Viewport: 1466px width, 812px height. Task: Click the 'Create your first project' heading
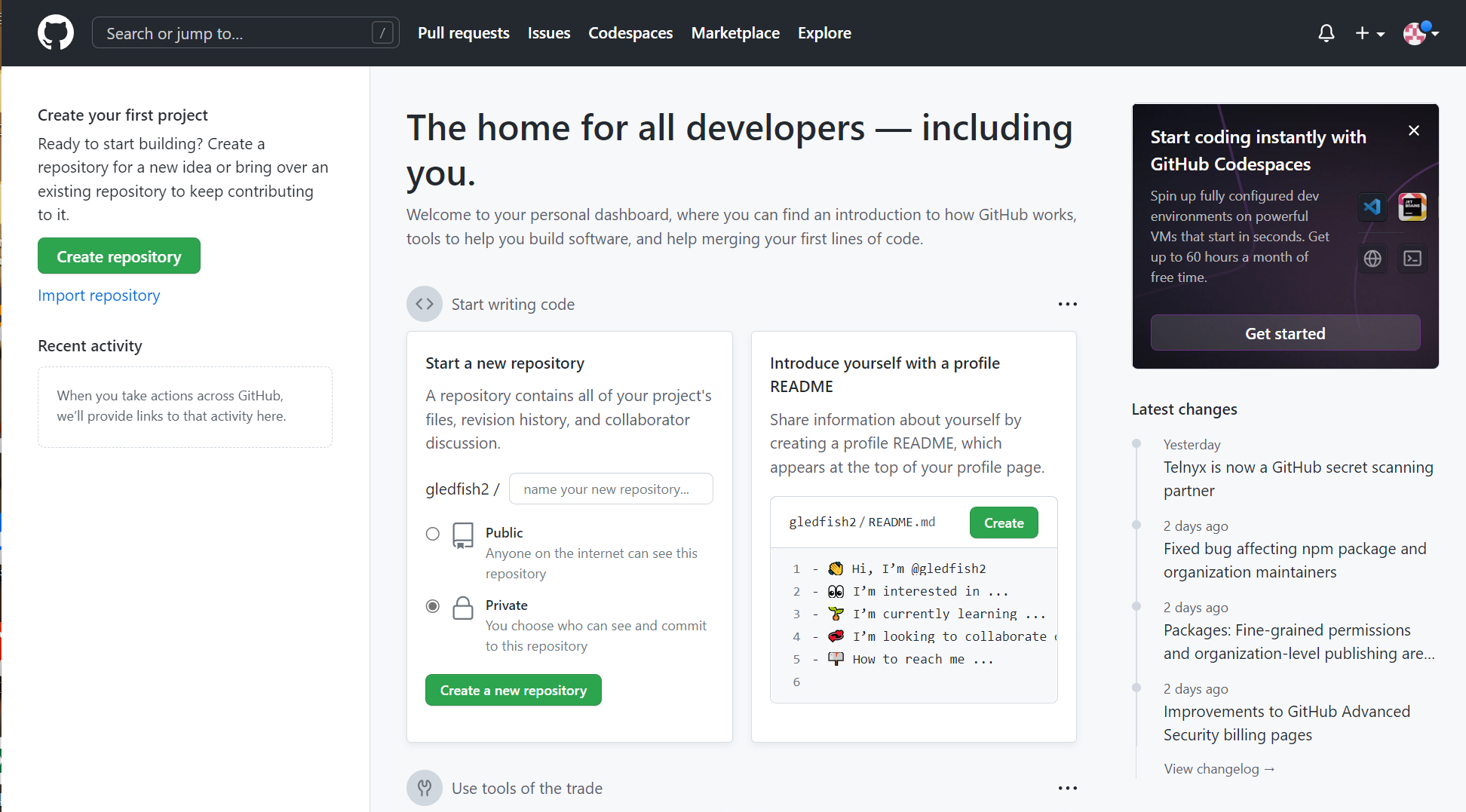point(123,115)
